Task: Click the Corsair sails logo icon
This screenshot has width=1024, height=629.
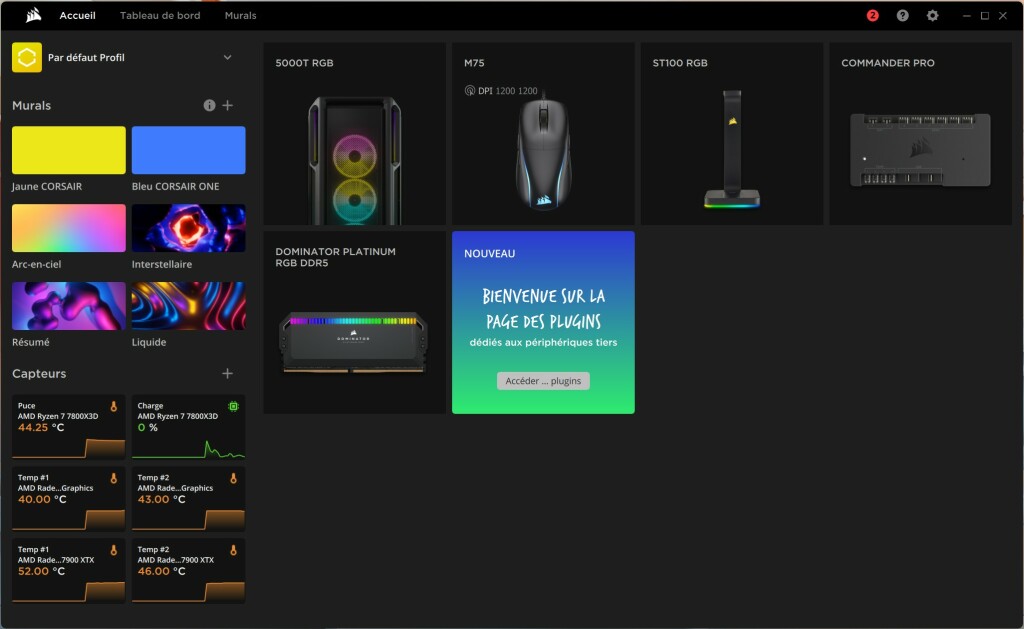Action: [x=33, y=15]
